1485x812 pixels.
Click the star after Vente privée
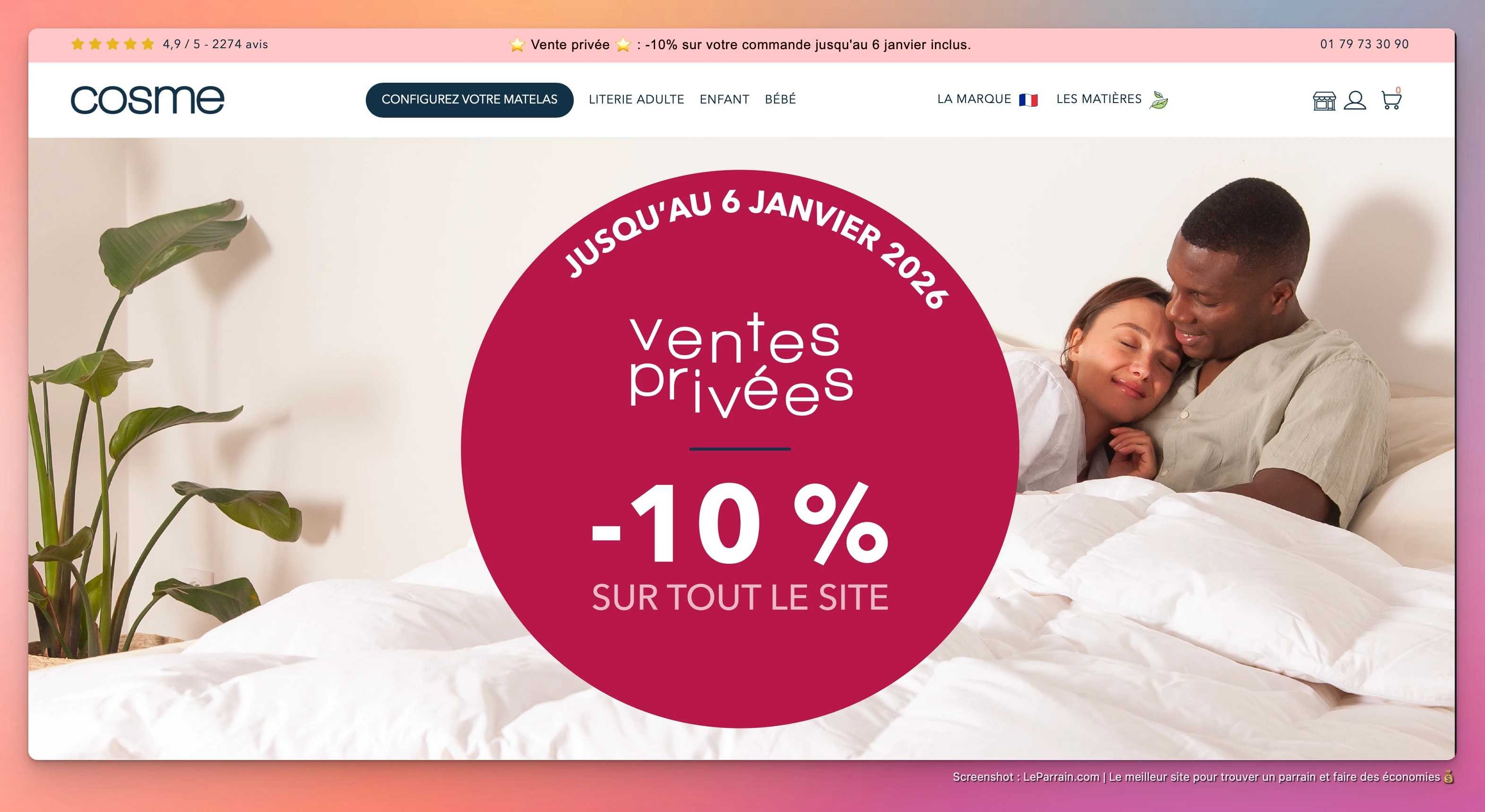point(623,44)
